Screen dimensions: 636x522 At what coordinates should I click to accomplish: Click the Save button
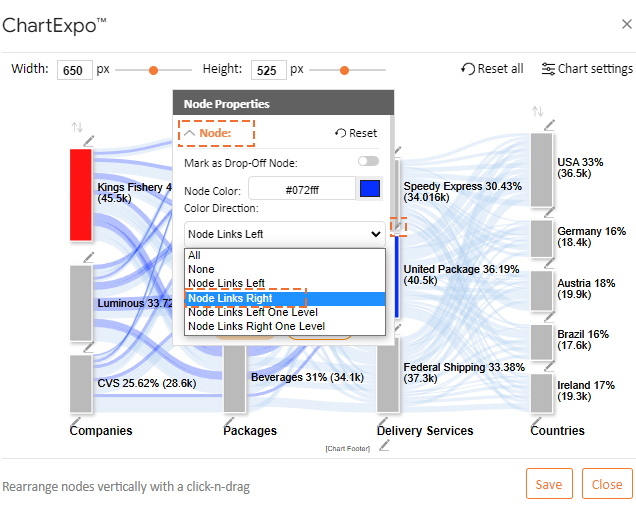pos(549,483)
